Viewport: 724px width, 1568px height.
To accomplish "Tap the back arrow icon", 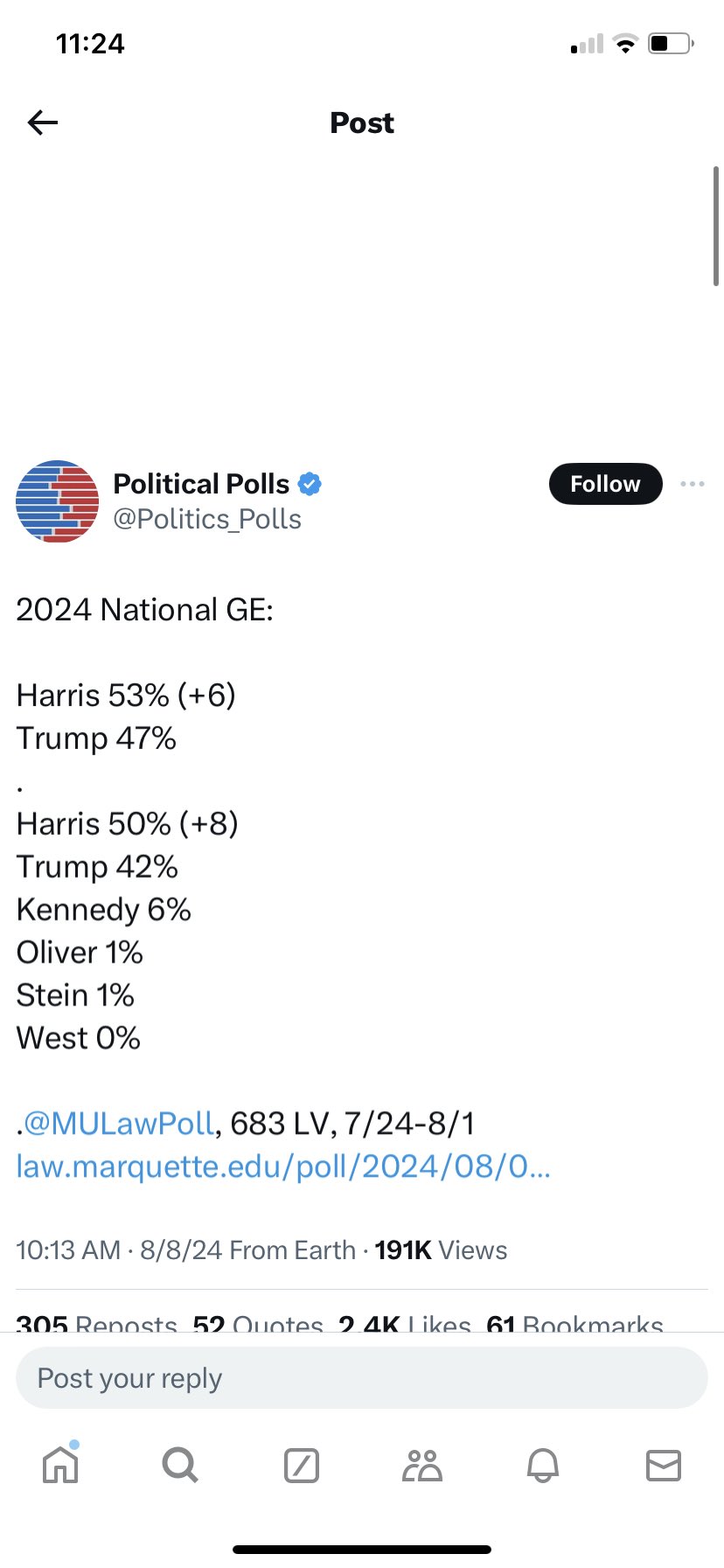I will pos(43,122).
